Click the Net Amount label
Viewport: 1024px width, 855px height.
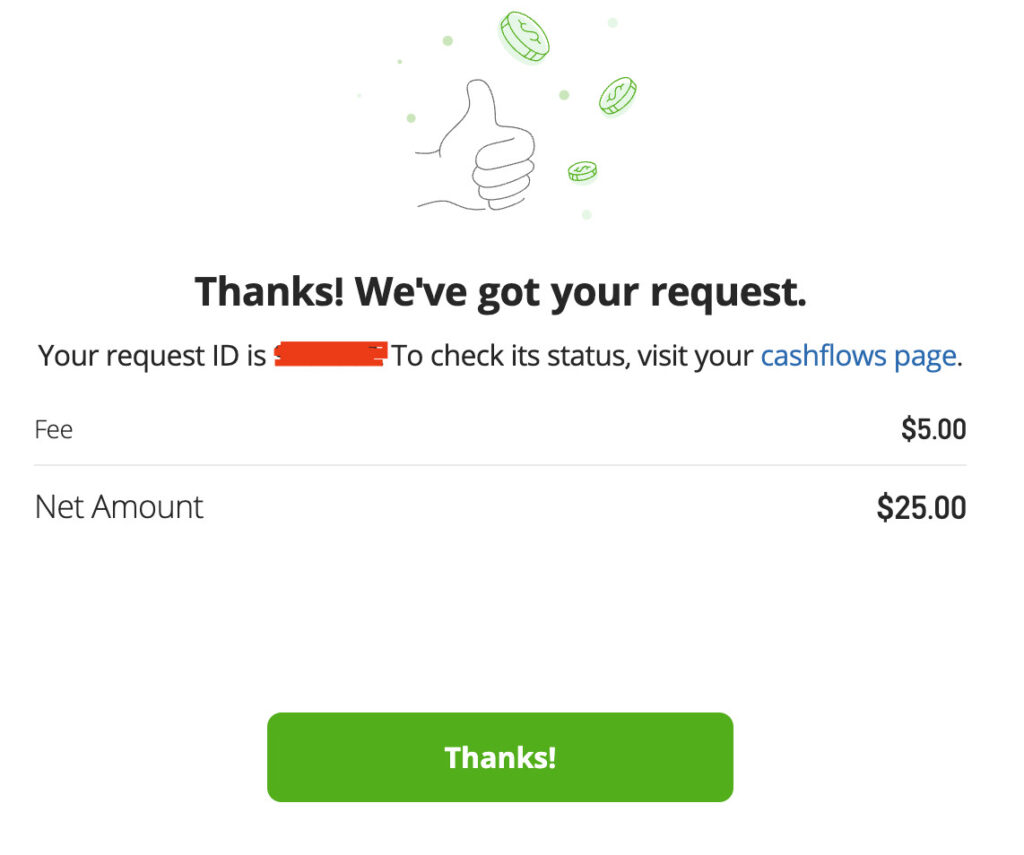click(119, 507)
